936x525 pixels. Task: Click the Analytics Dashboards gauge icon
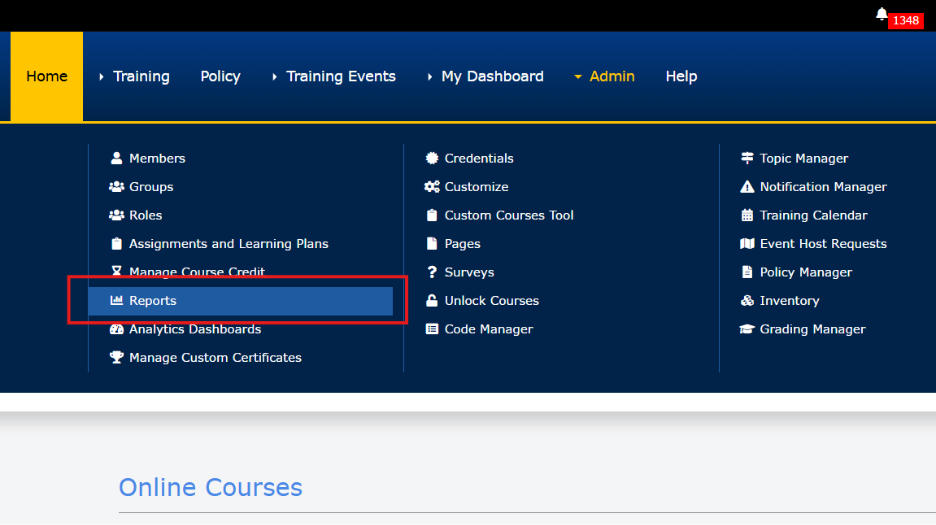[116, 329]
